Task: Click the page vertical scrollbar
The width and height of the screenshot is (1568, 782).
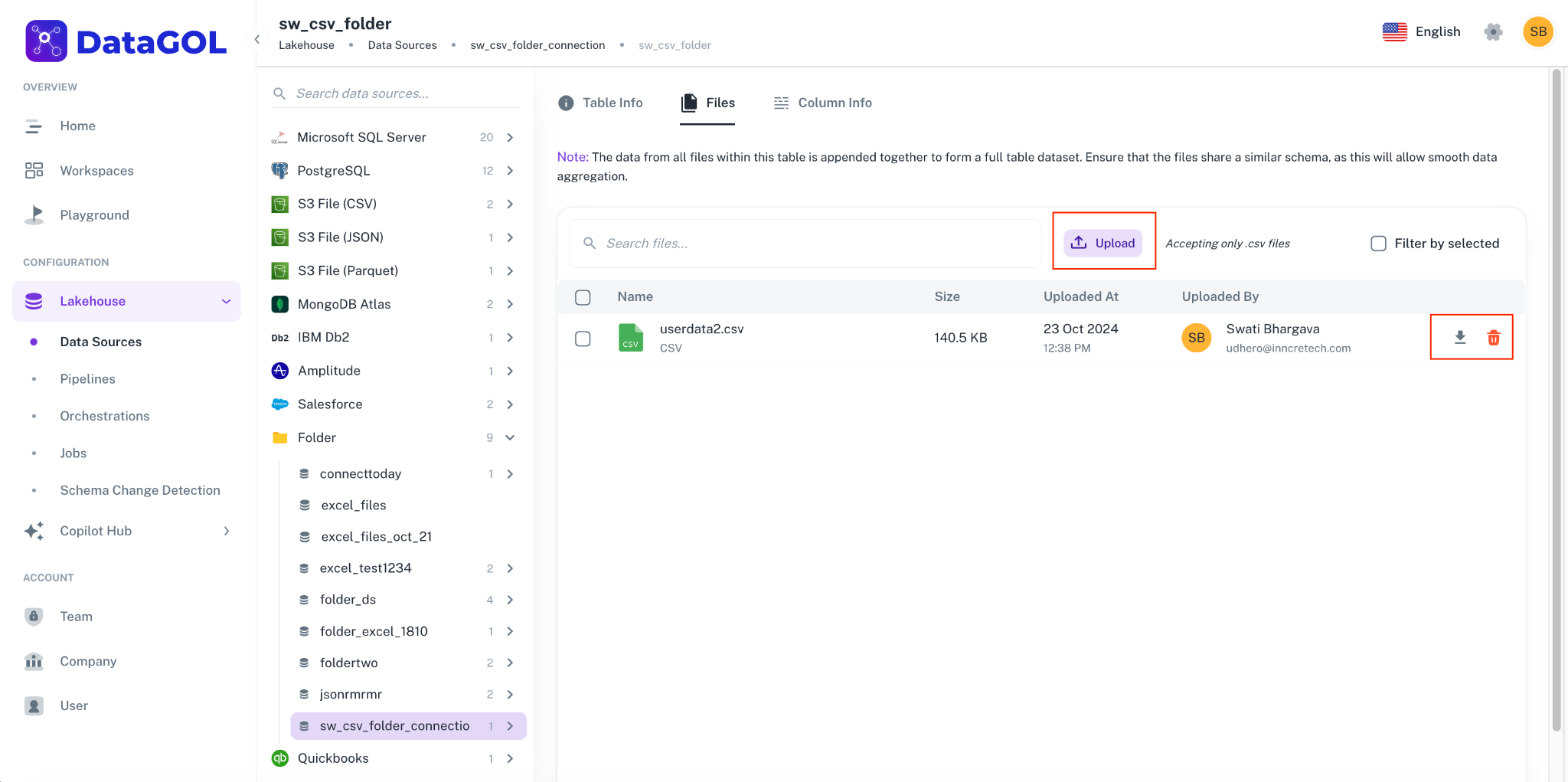Action: click(1556, 398)
